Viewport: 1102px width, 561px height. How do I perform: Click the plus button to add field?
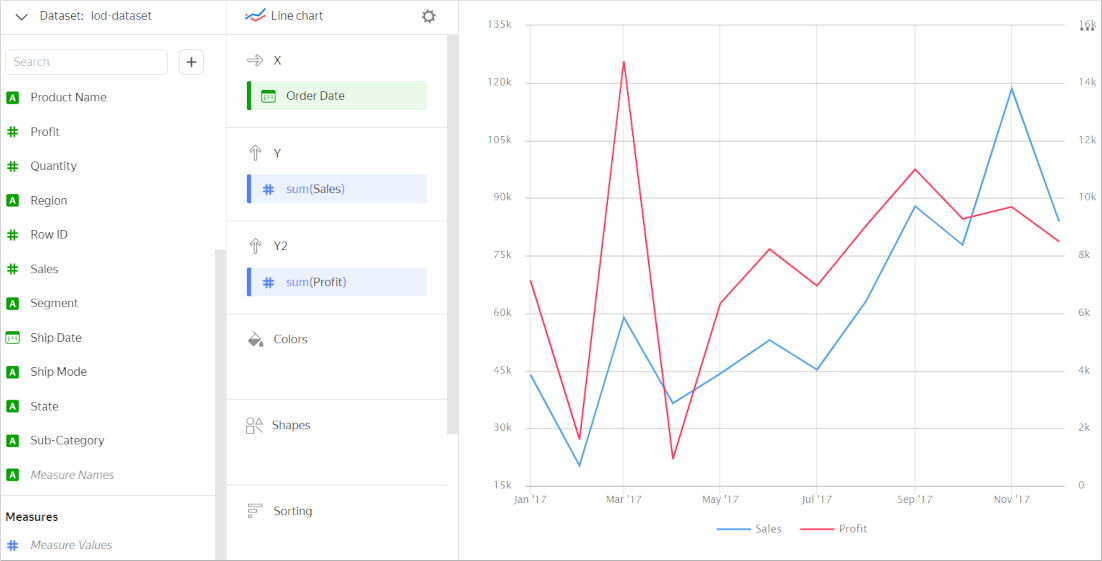pyautogui.click(x=192, y=62)
